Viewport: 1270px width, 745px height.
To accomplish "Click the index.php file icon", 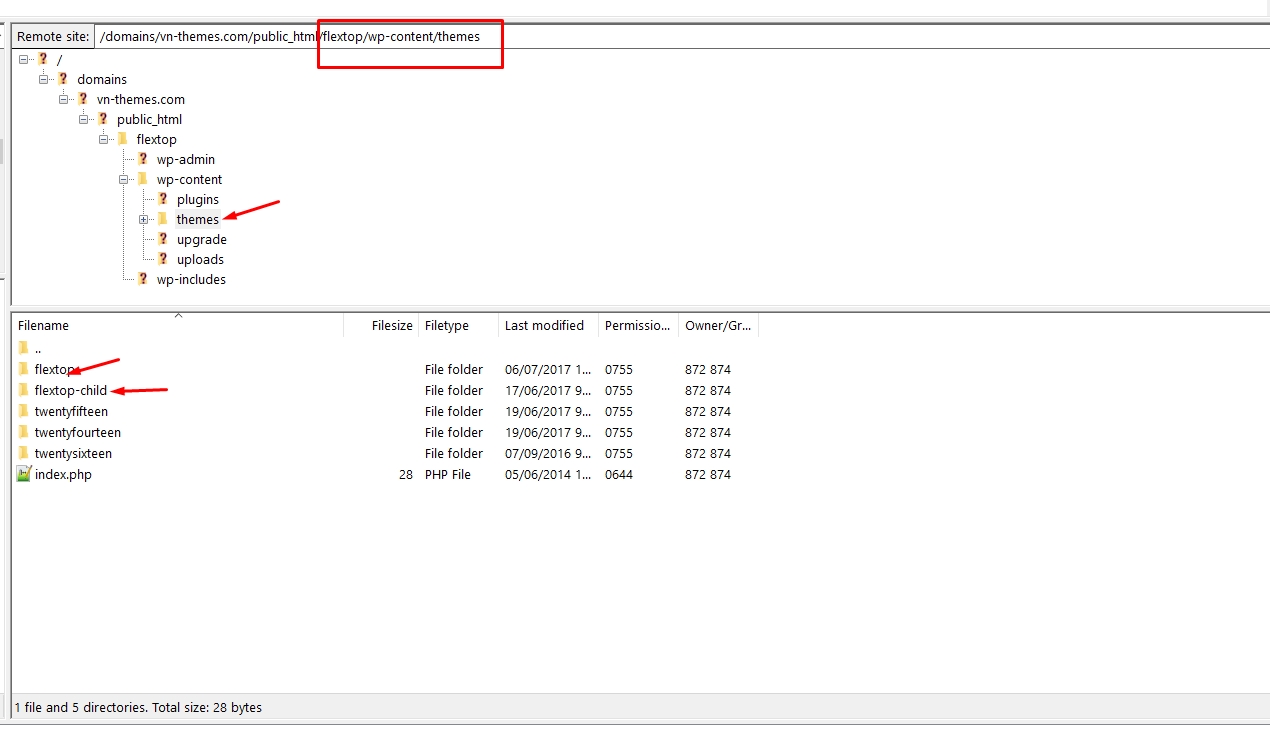I will [24, 474].
